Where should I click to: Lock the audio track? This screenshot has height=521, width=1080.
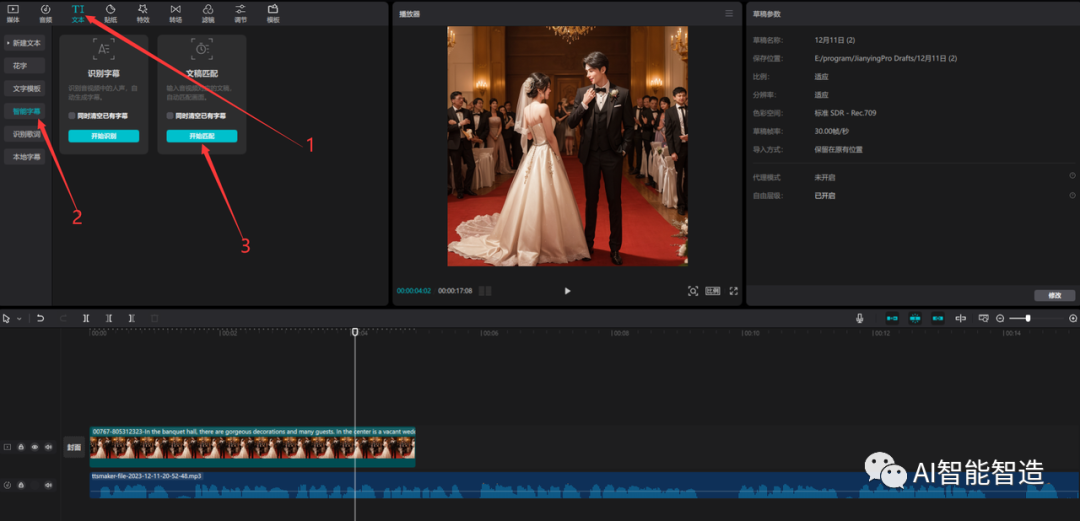[x=21, y=485]
